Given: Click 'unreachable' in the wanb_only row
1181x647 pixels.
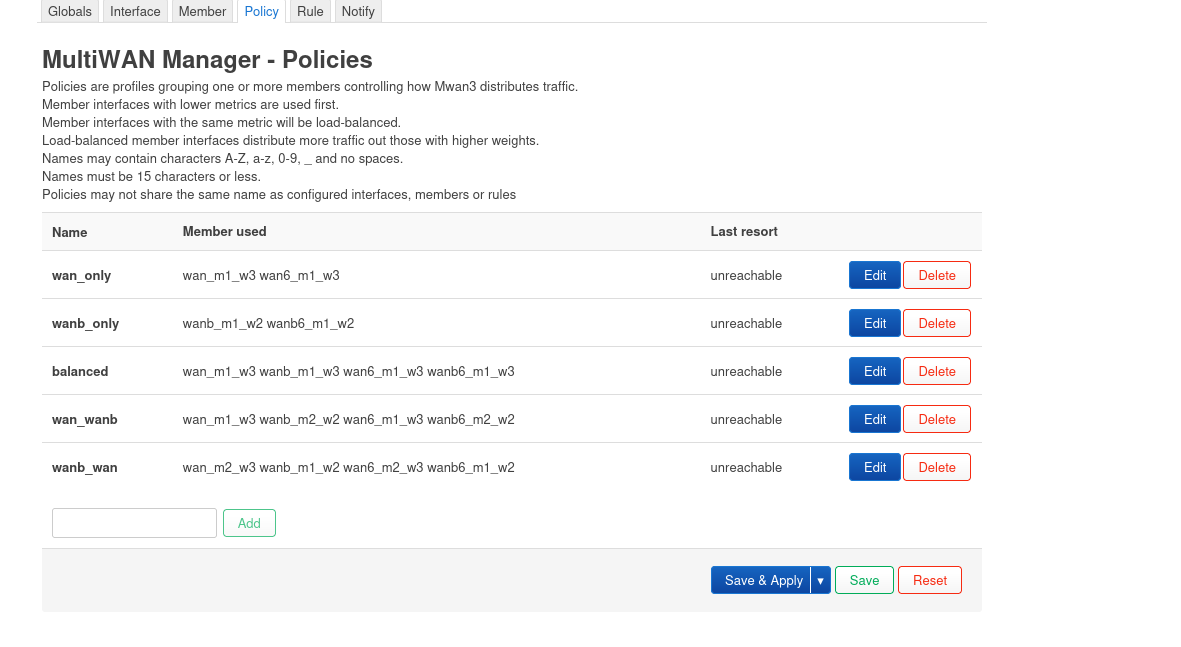Looking at the screenshot, I should [746, 324].
